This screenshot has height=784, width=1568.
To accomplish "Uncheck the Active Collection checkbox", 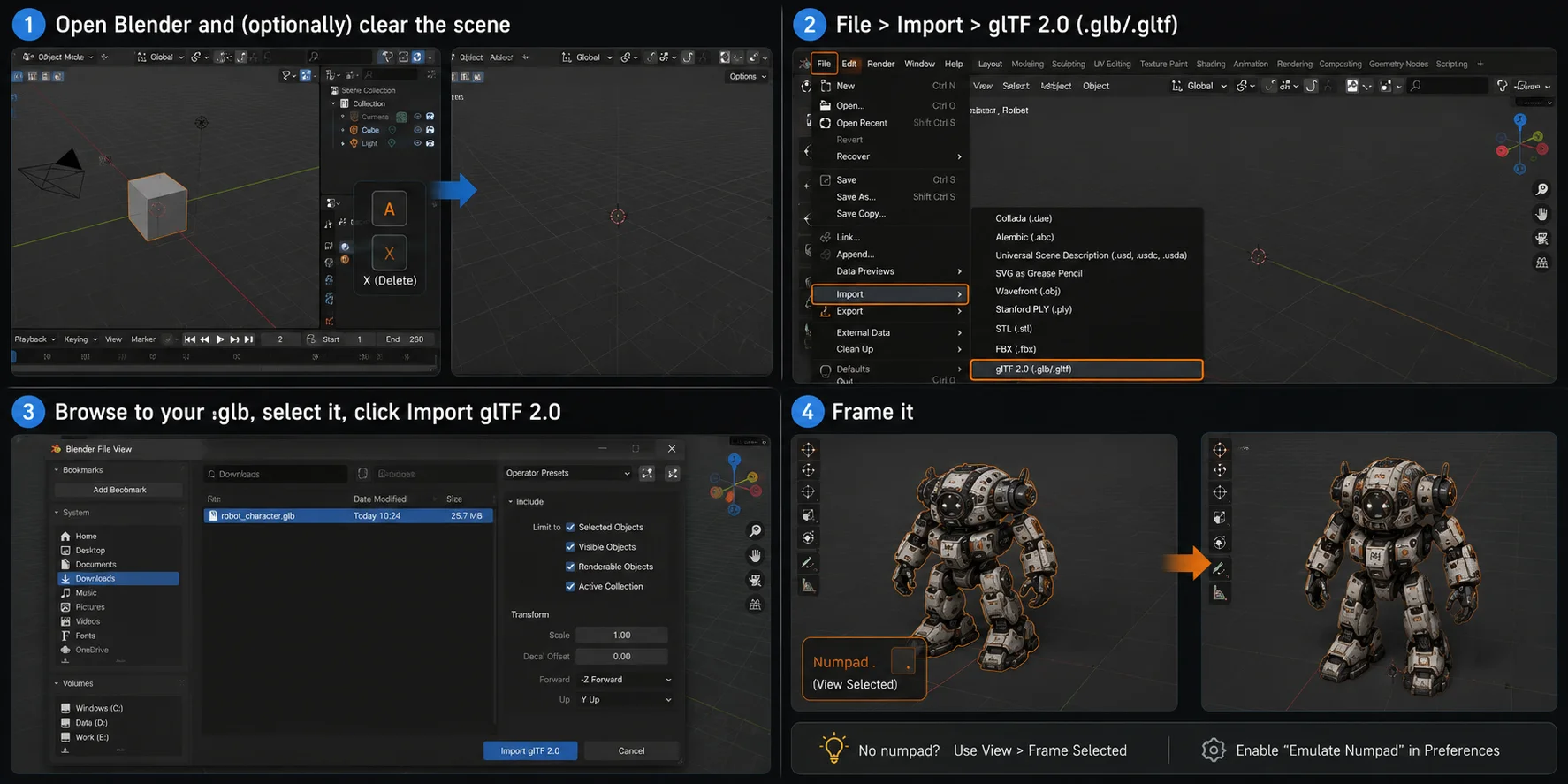I will pyautogui.click(x=570, y=587).
